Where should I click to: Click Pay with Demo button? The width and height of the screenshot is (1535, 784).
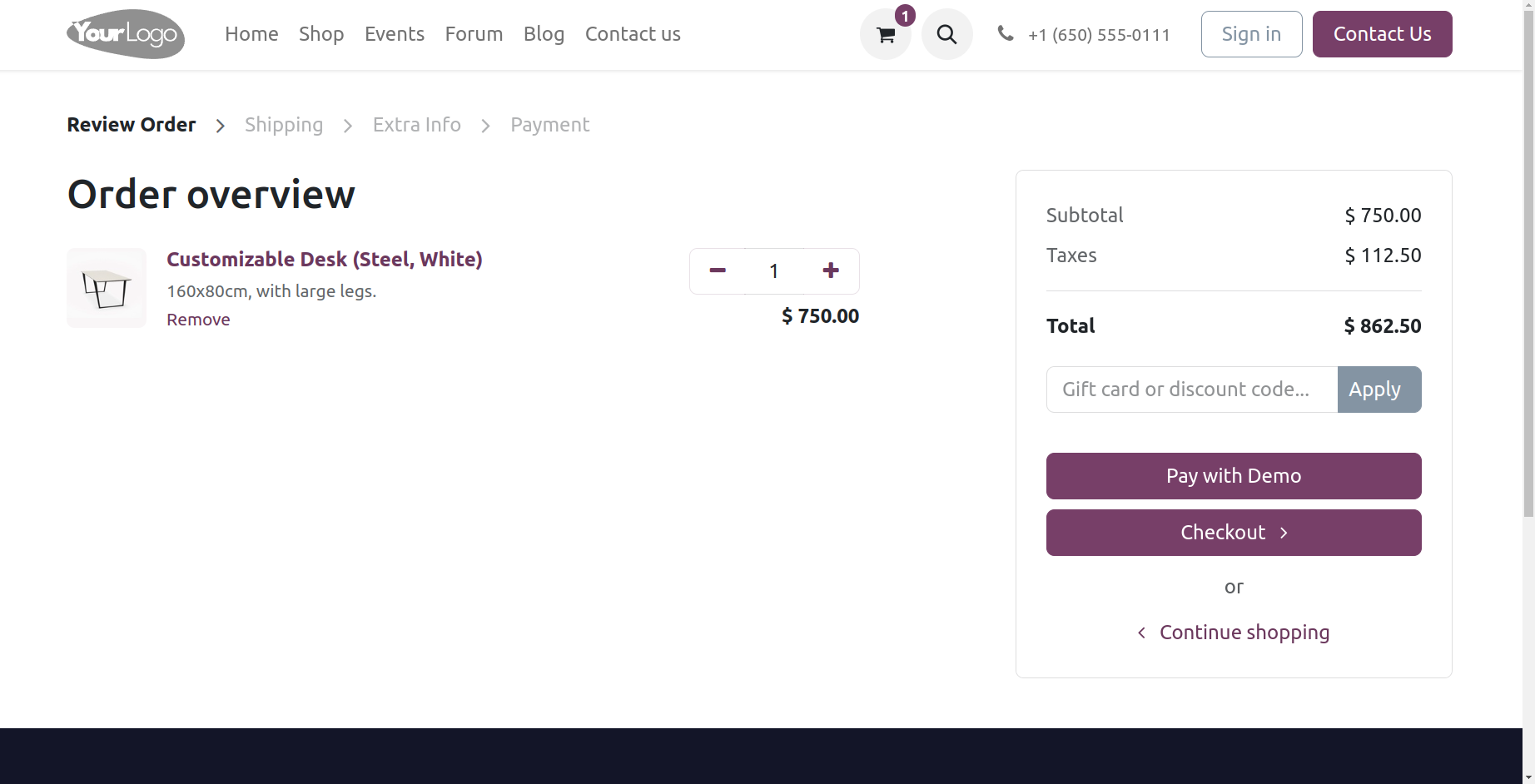1233,476
